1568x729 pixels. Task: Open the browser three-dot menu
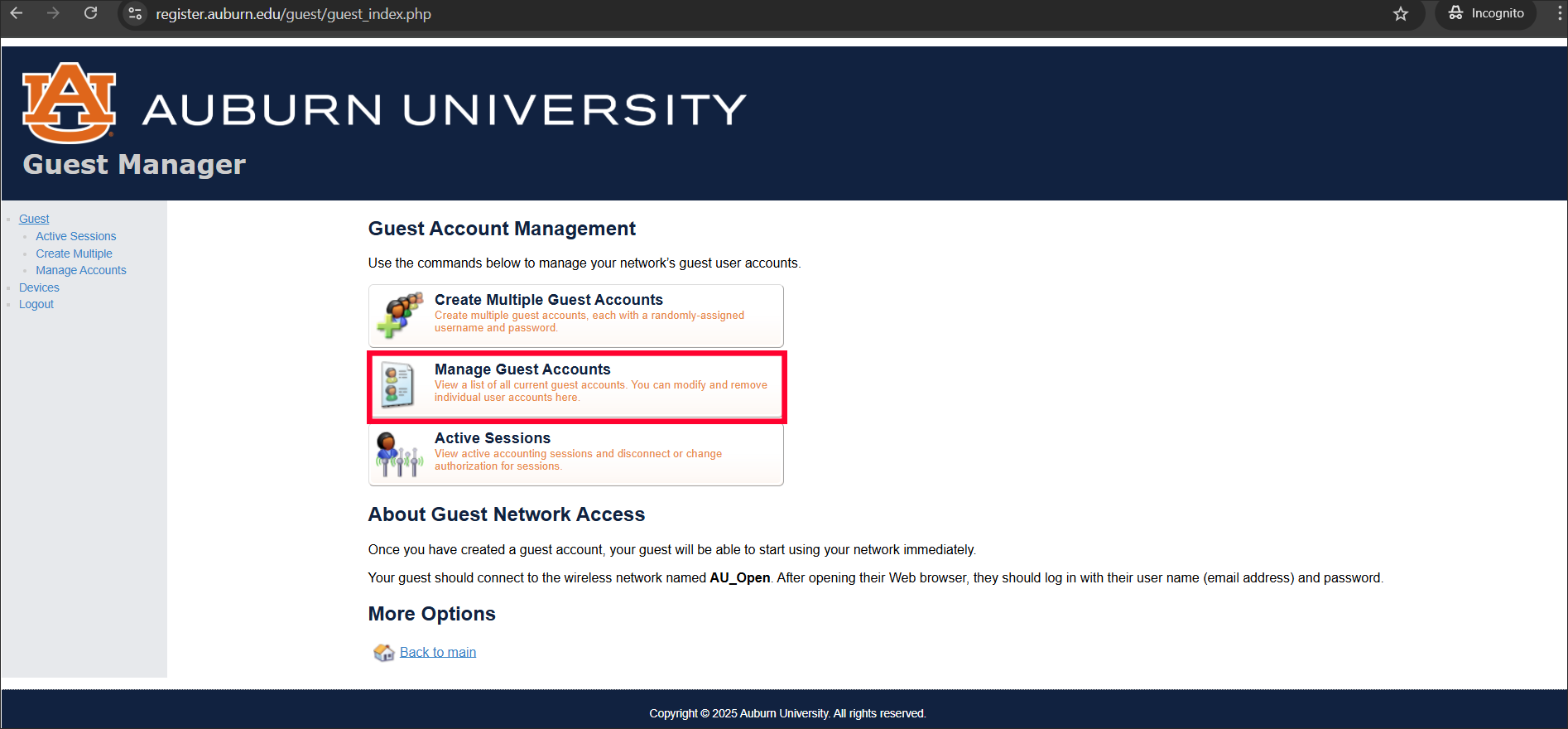(x=1560, y=13)
